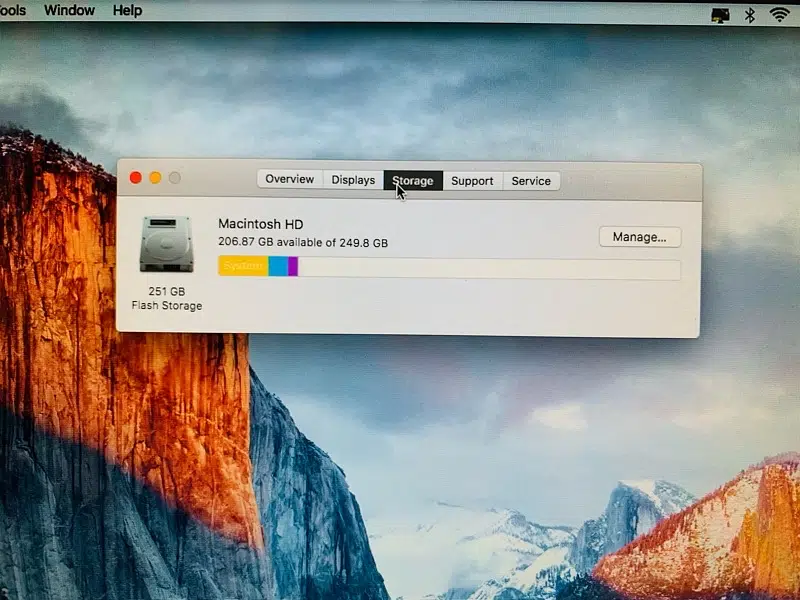
Task: Open the Wi-Fi status icon
Action: pyautogui.click(x=780, y=14)
